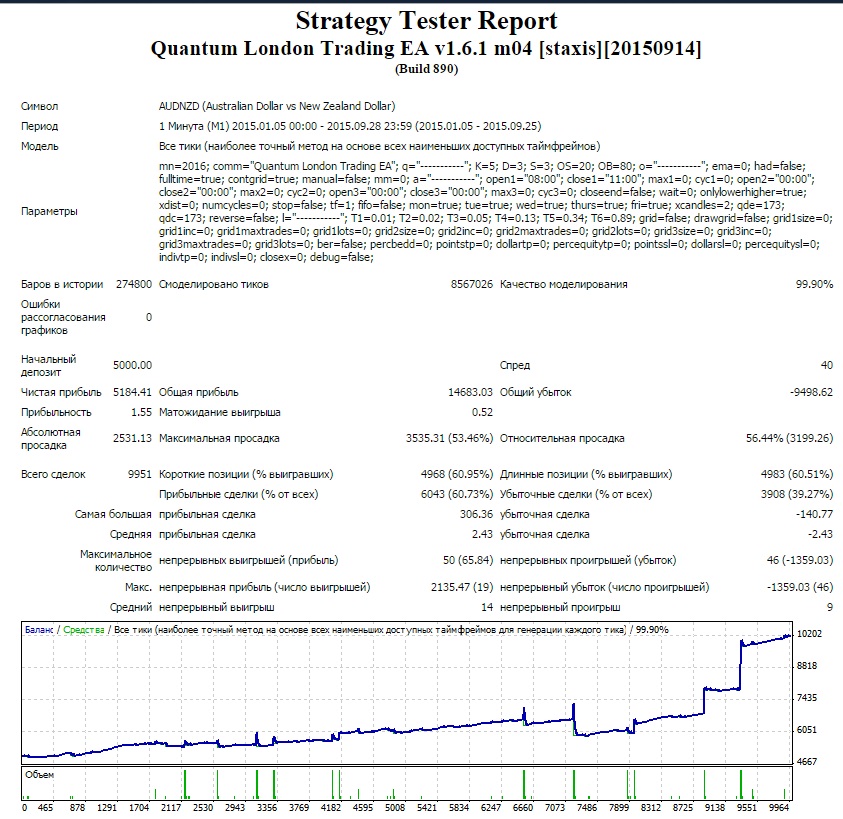Click the Strategy Tester Report title
This screenshot has height=819, width=843.
pyautogui.click(x=426, y=22)
